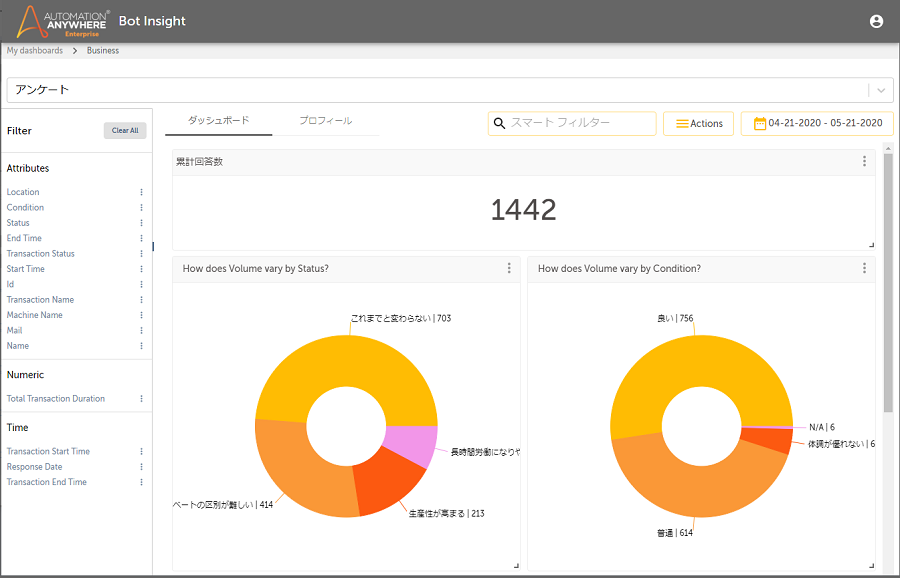
Task: Toggle the Response Date options menu
Action: pyautogui.click(x=141, y=466)
